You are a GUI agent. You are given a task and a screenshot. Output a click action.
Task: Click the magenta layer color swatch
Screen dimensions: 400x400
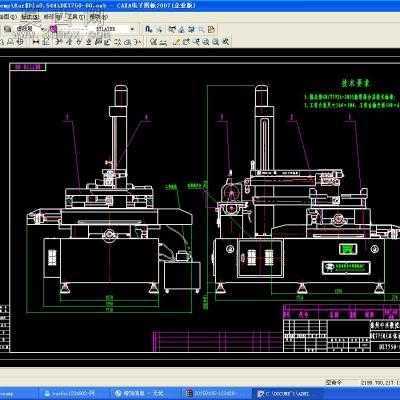(53, 29)
